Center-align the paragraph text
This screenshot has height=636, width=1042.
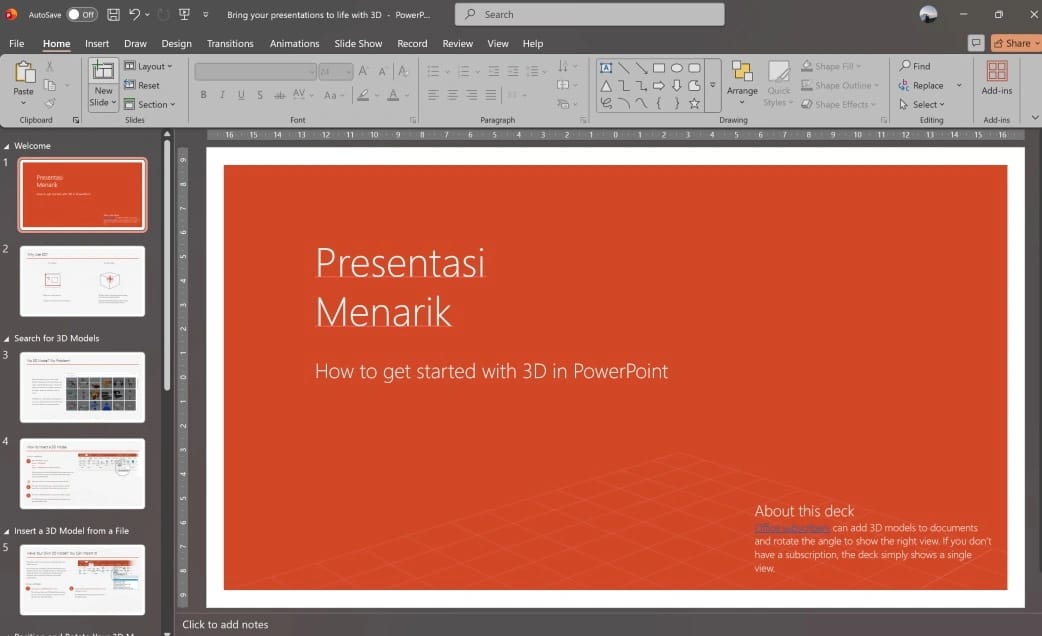tap(451, 94)
